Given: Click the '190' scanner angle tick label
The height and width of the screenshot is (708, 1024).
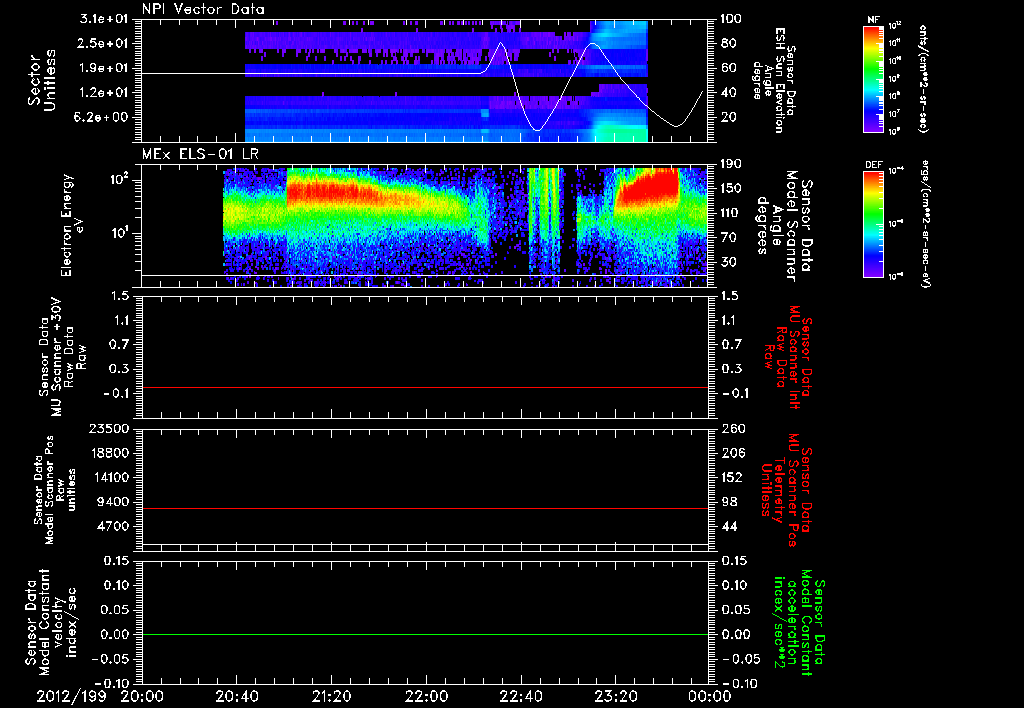Looking at the screenshot, I should 731,163.
